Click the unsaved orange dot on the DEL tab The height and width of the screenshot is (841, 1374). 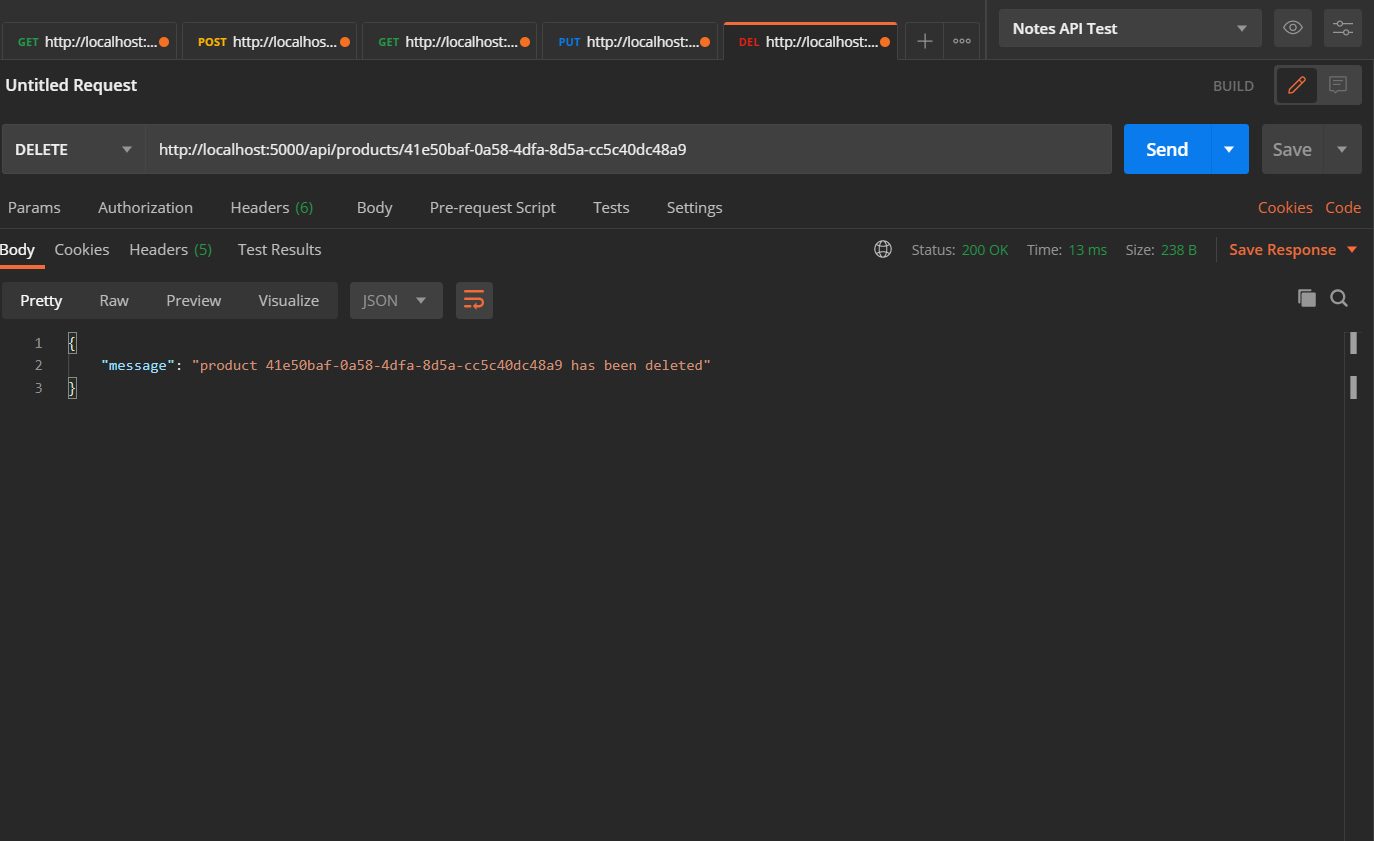(885, 42)
